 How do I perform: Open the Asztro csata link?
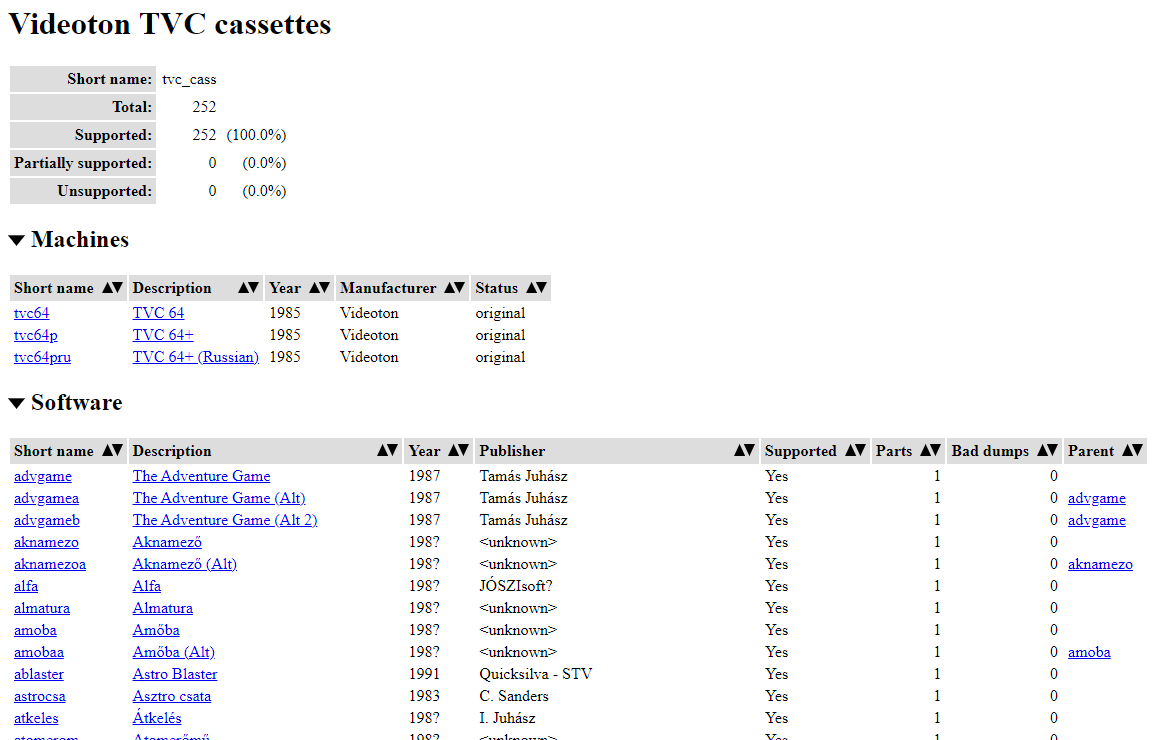(172, 697)
